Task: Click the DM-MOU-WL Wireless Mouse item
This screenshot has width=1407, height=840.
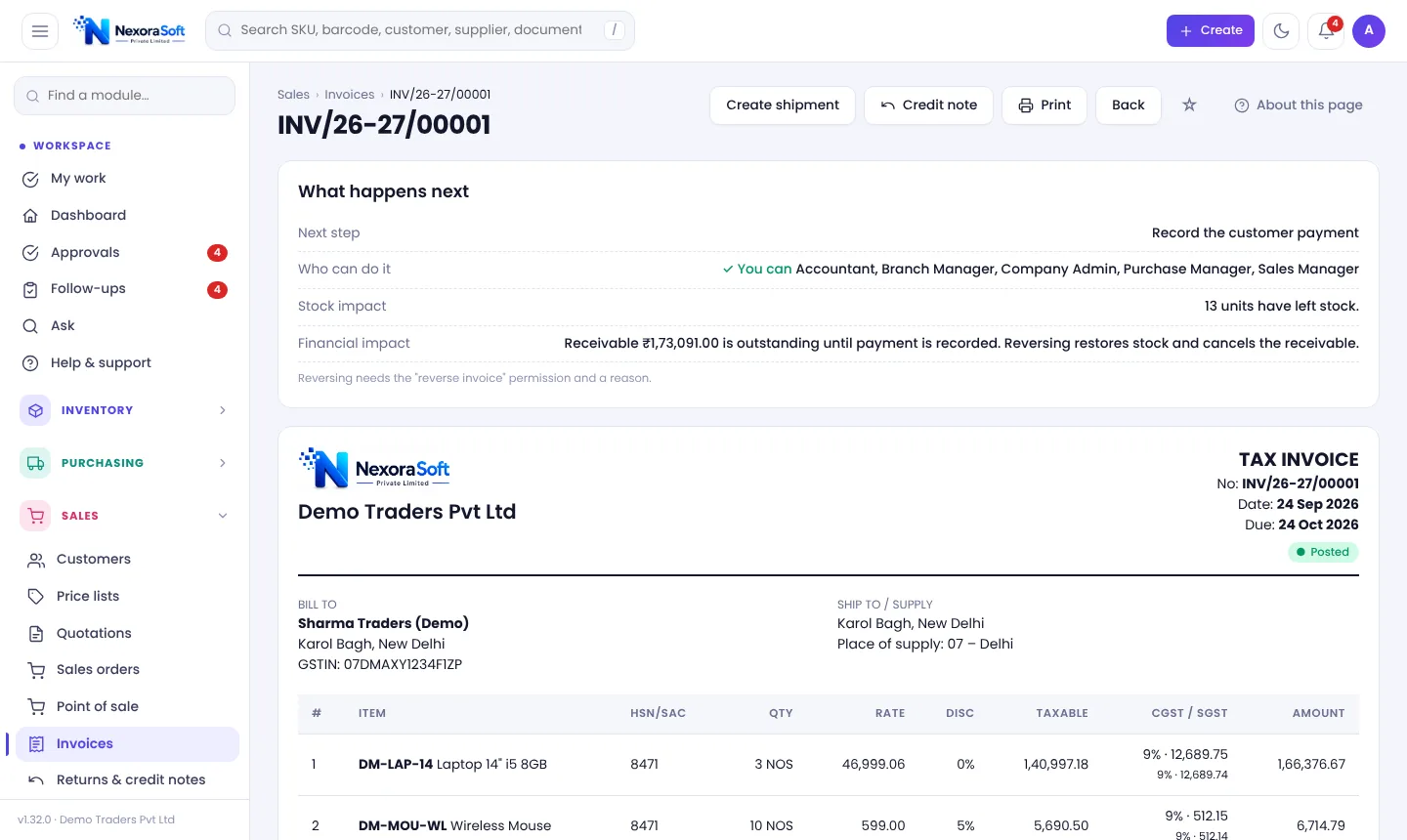Action: click(x=454, y=826)
